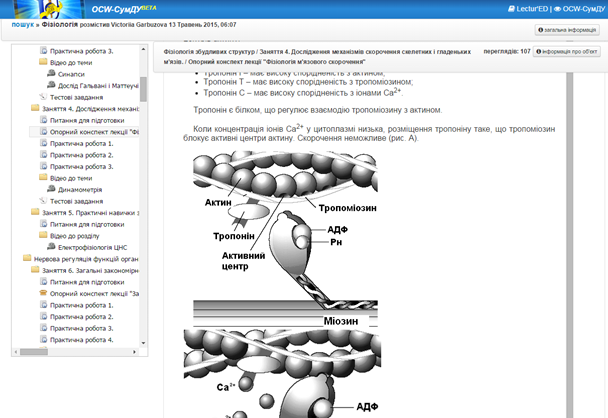608x418 pixels.
Task: Click the tree panel scroll-down arrow
Action: [x=143, y=343]
